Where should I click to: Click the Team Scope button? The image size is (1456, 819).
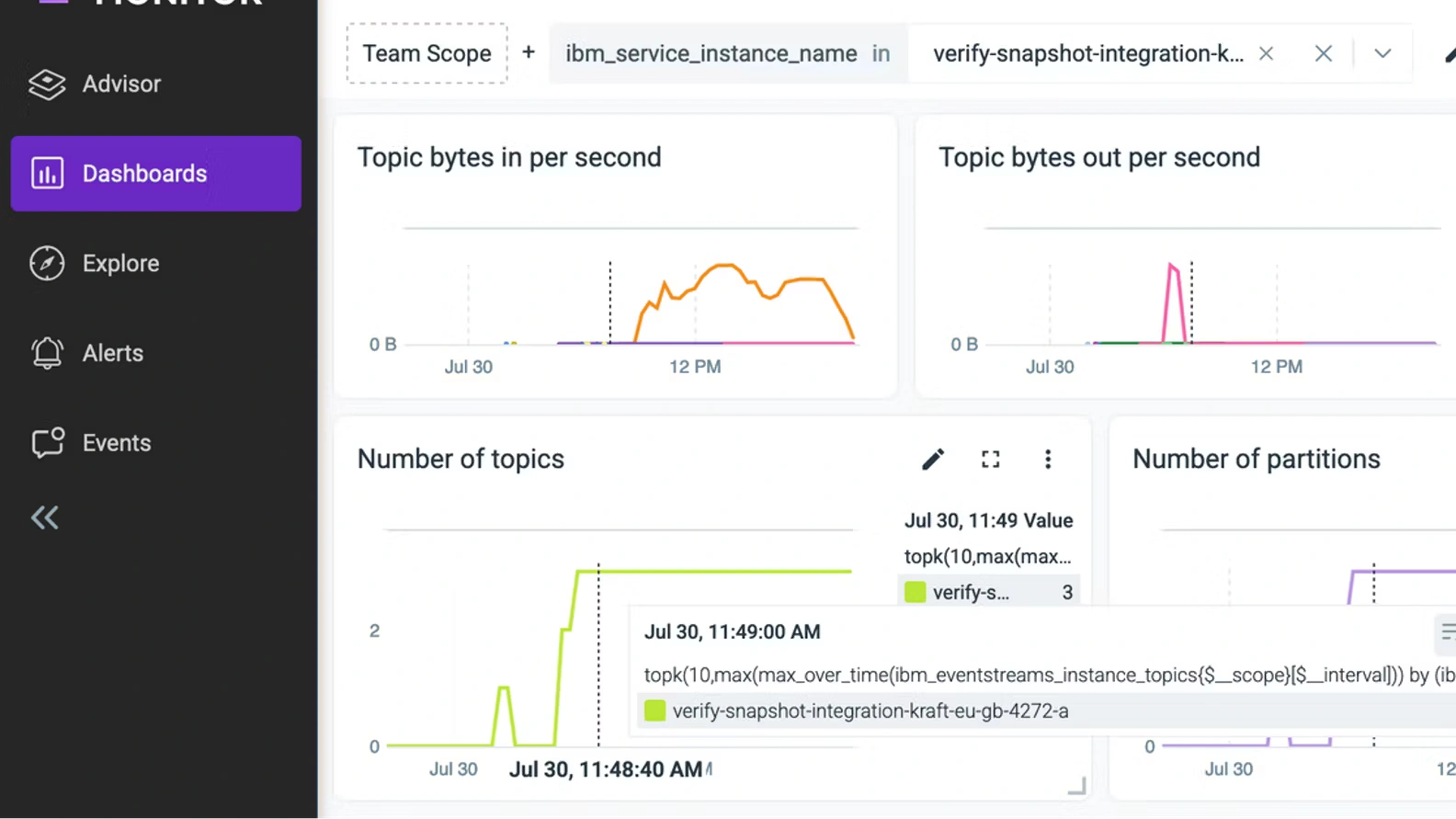[x=427, y=53]
